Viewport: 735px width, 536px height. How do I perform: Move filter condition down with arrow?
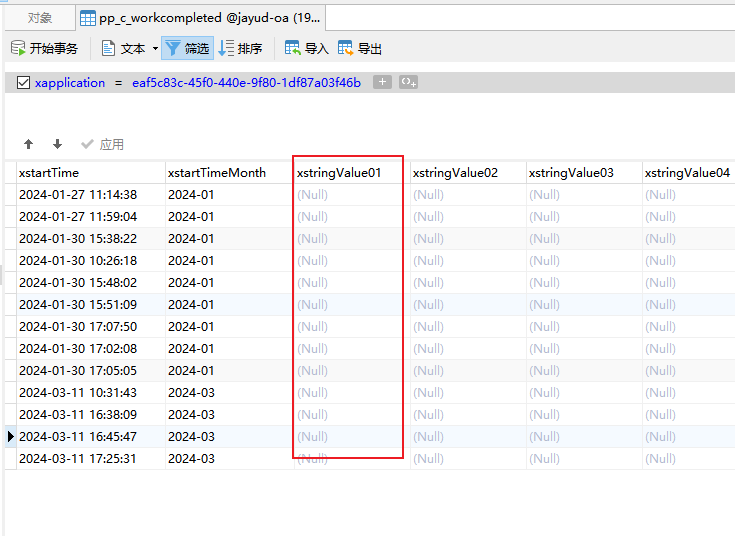click(x=57, y=145)
